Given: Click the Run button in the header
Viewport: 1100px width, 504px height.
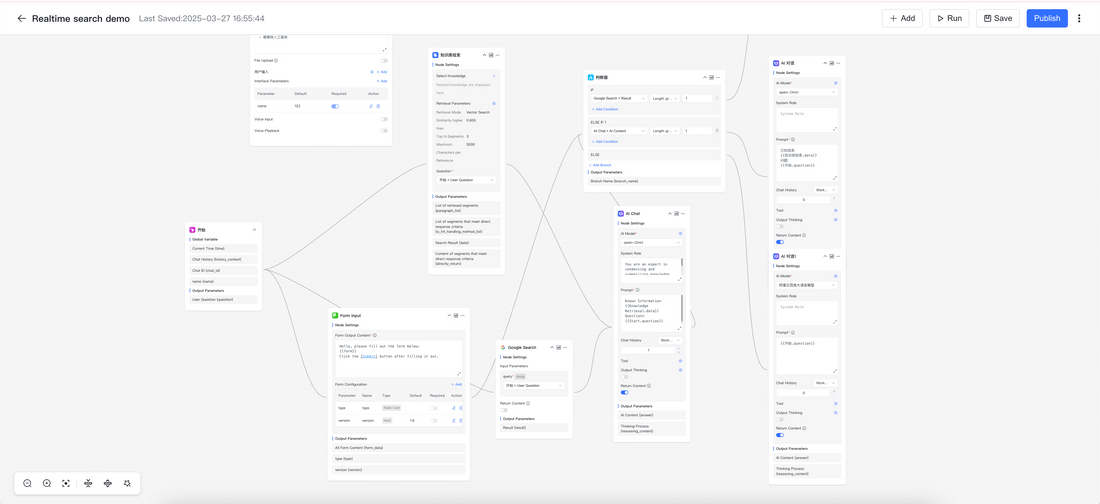Looking at the screenshot, I should (949, 18).
